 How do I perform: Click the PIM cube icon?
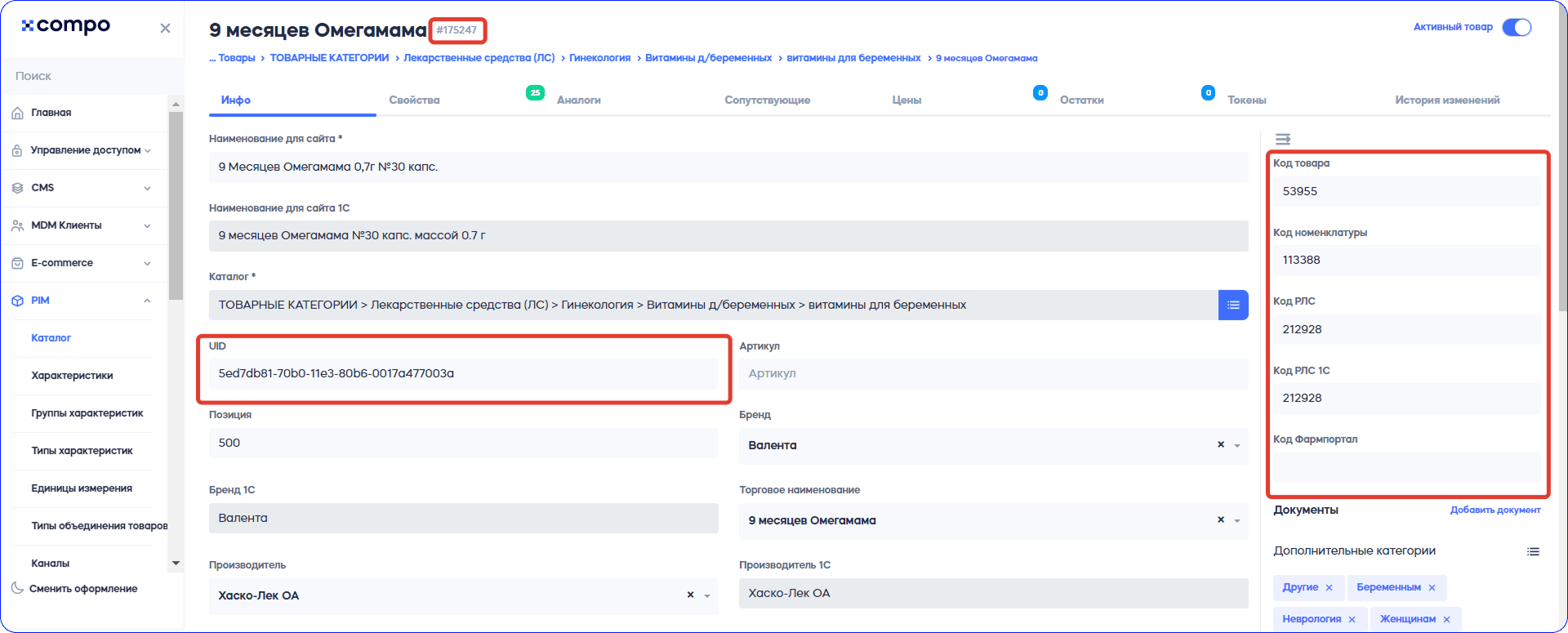click(17, 301)
